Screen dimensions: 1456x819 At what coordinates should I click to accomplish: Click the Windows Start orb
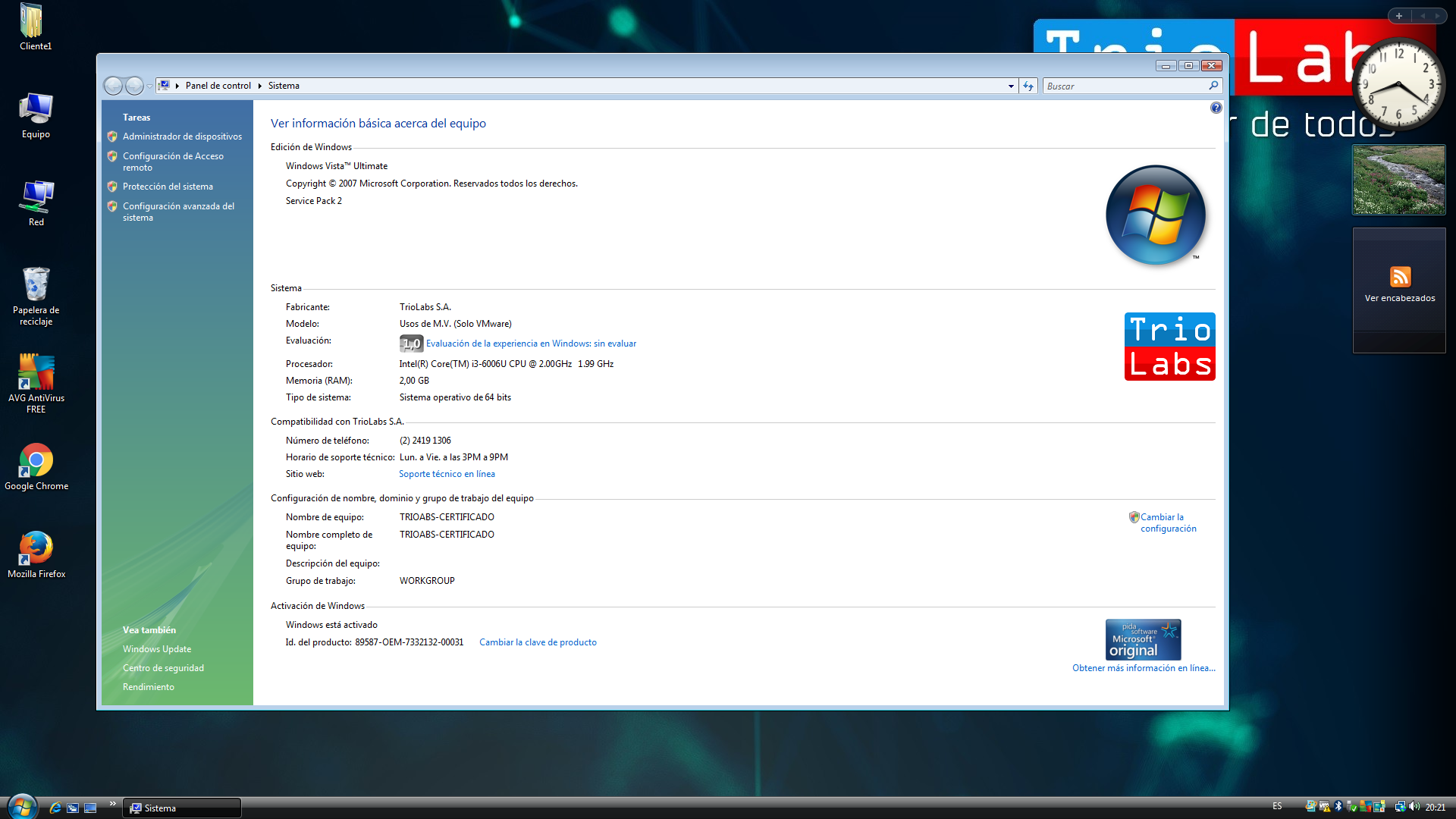pyautogui.click(x=22, y=806)
